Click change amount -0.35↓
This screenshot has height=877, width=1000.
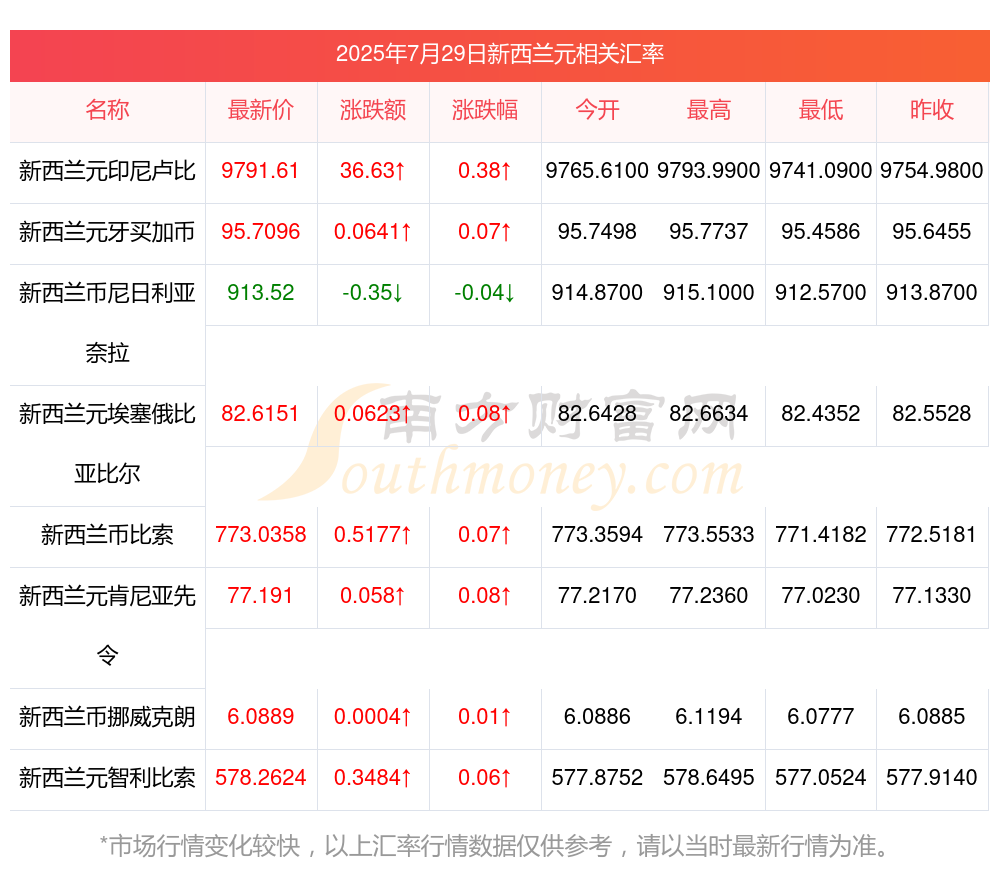372,293
